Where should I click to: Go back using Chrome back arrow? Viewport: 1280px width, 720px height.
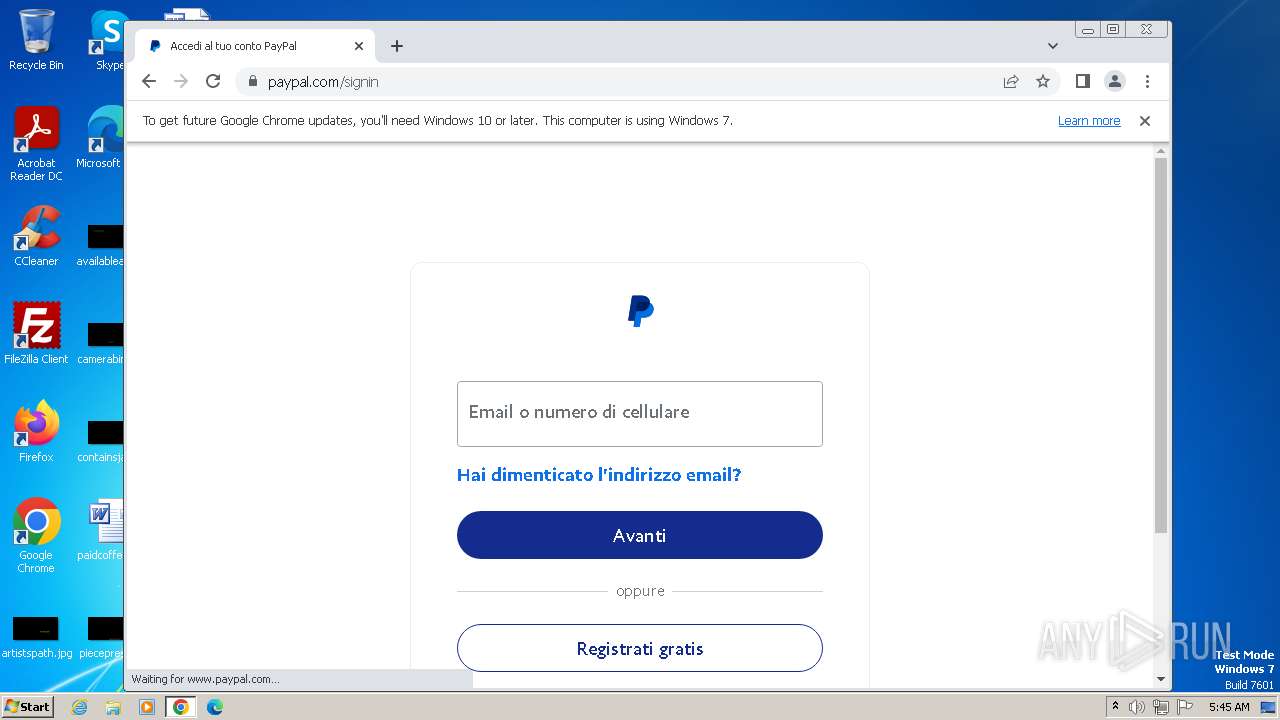coord(149,81)
